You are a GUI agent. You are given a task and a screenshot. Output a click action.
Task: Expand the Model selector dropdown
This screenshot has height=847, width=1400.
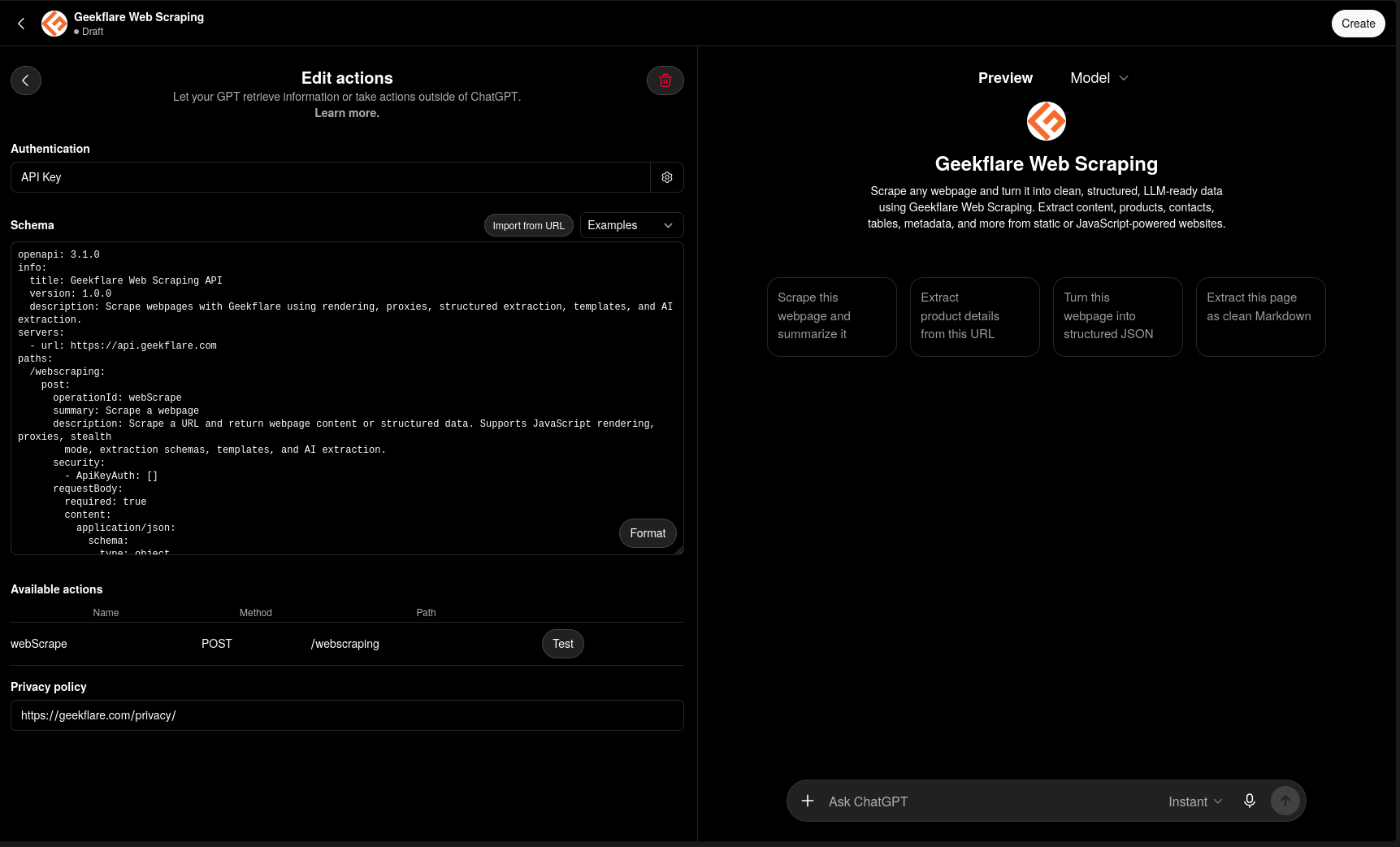(x=1099, y=78)
